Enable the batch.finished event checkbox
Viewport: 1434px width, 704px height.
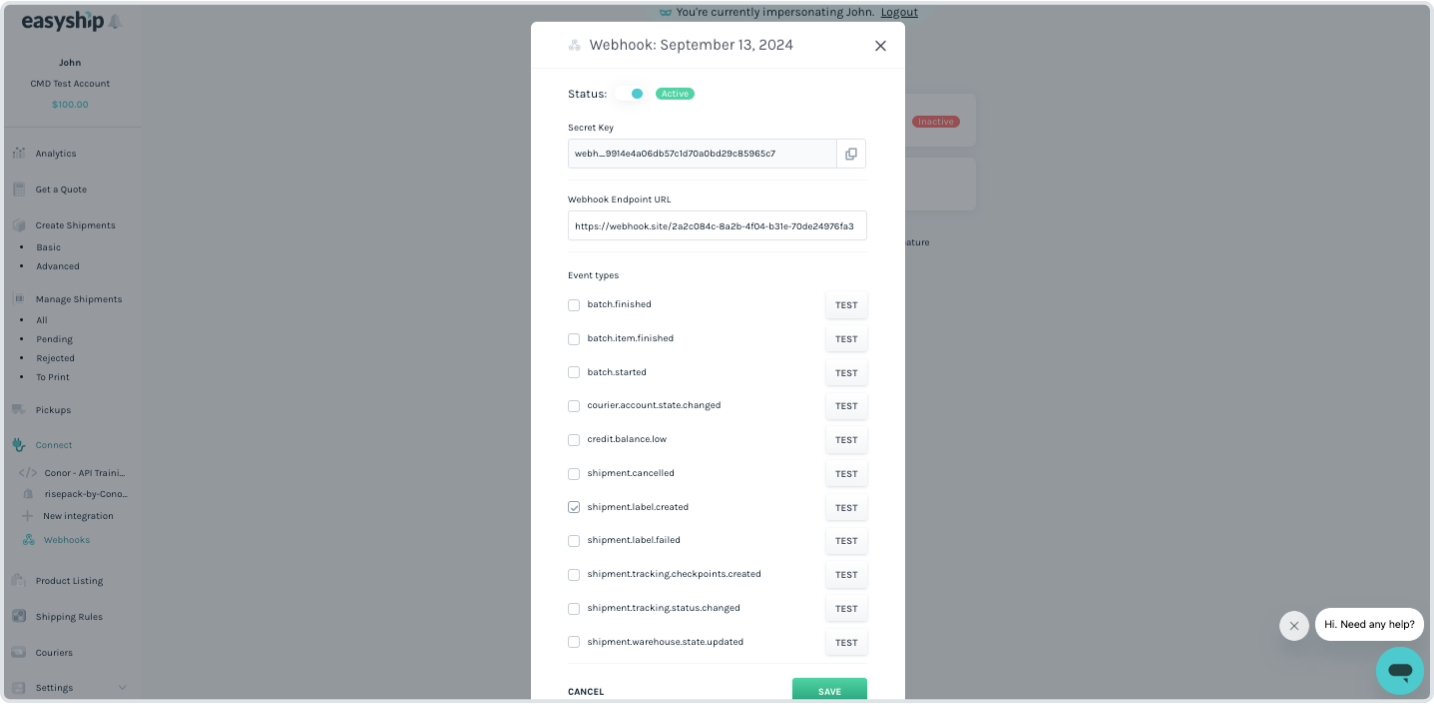574,305
